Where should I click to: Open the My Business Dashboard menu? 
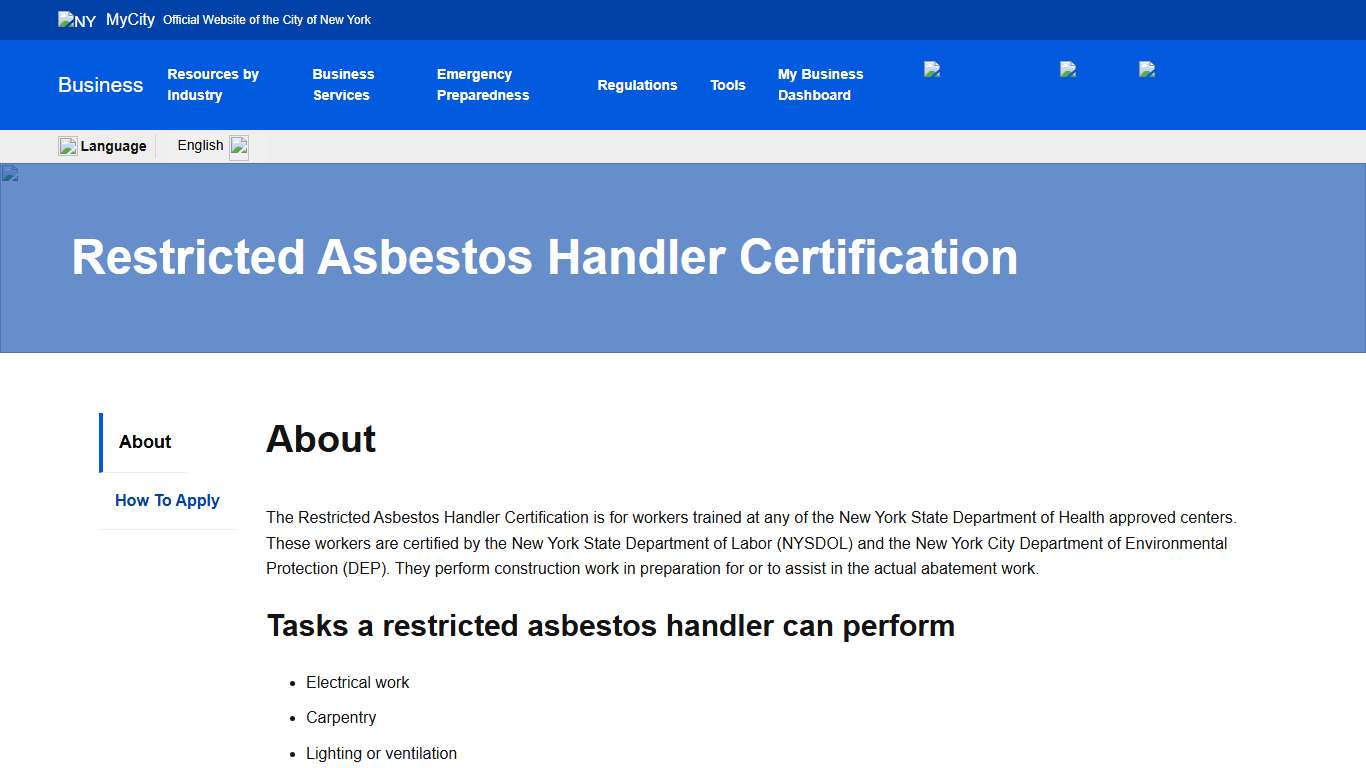(820, 85)
